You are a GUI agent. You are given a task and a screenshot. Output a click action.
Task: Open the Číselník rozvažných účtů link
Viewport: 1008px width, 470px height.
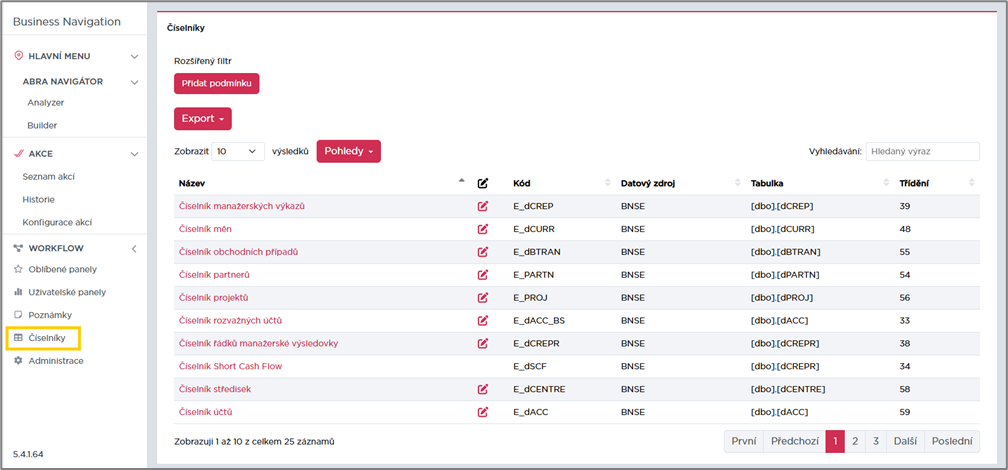[x=231, y=320]
